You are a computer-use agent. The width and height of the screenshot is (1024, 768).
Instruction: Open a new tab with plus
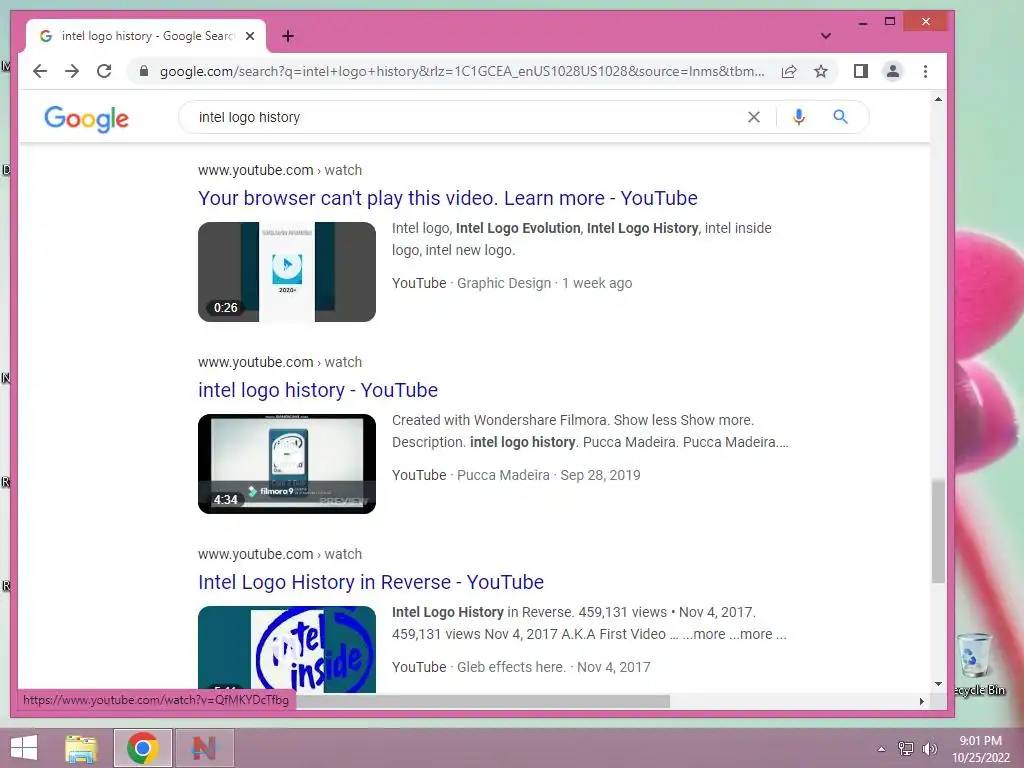coord(288,36)
